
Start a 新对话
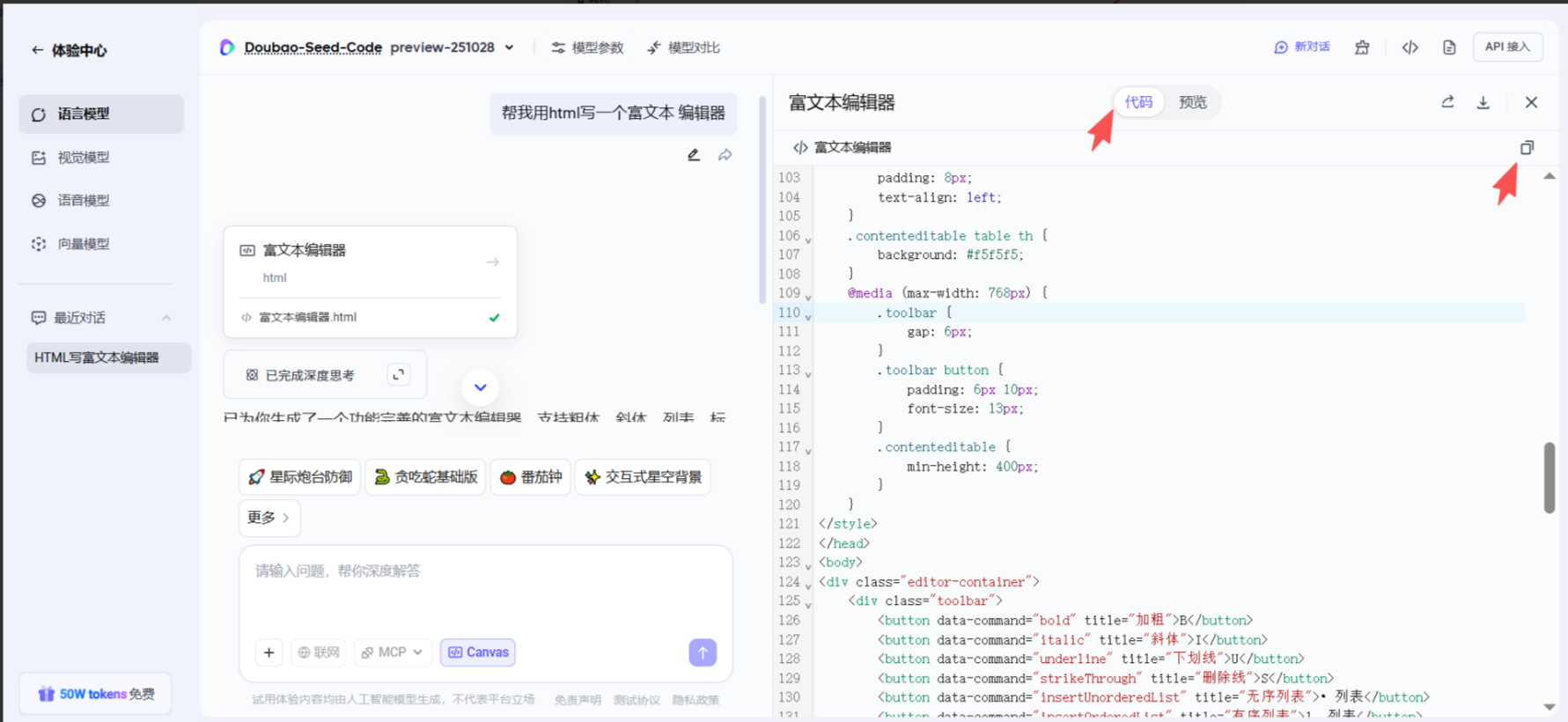coord(1302,48)
